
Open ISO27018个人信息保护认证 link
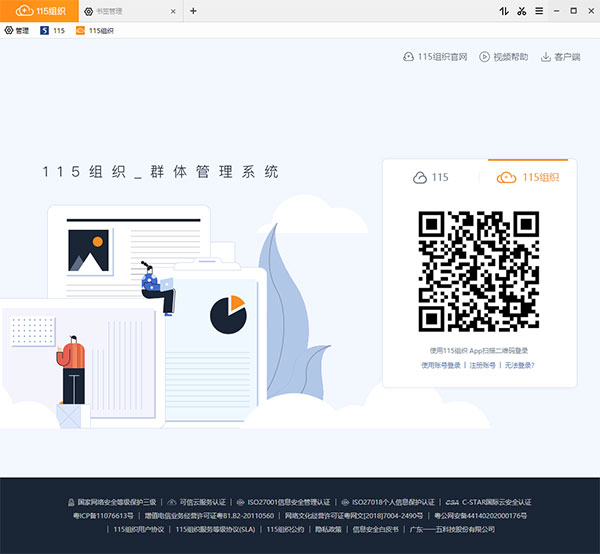coord(388,502)
